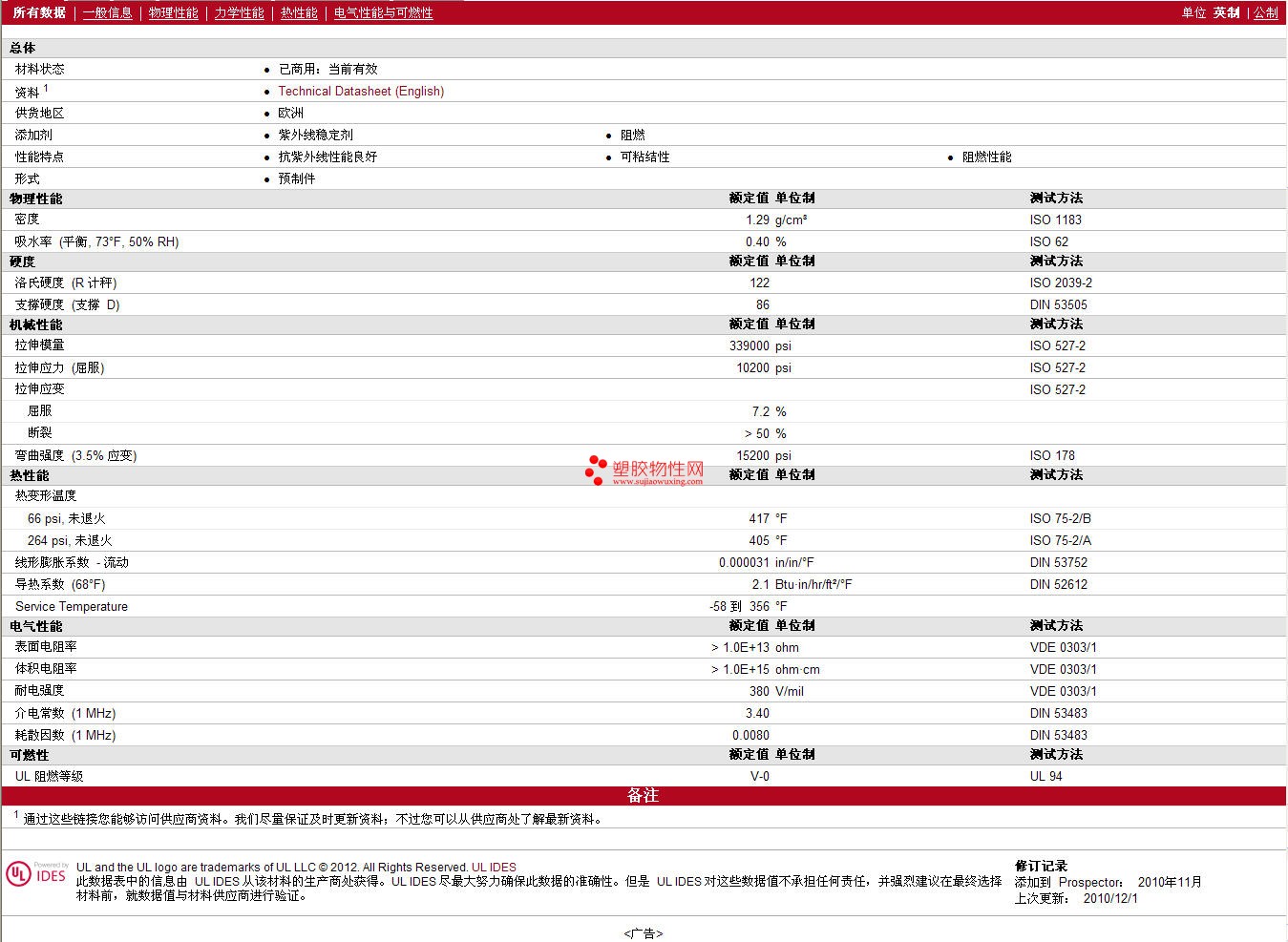Image resolution: width=1288 pixels, height=942 pixels.
Task: Click the <广告> placeholder at bottom
Action: (x=643, y=933)
